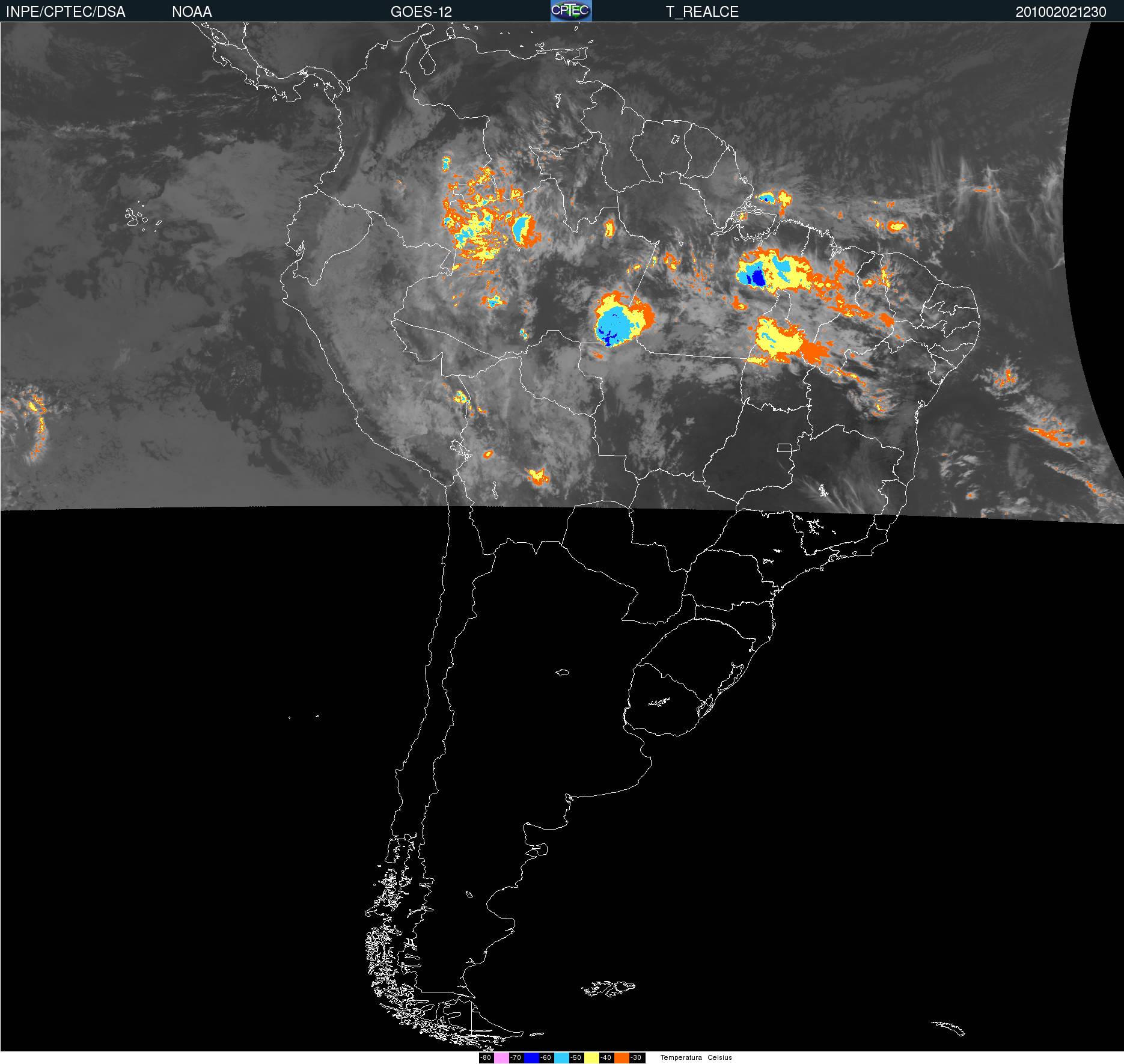Click the GOES-12 satellite label

421,12
